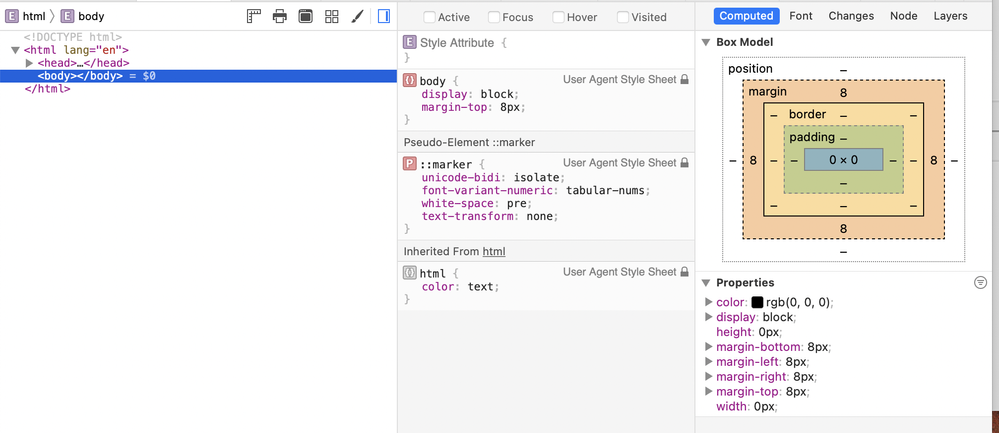Select the closing html tag in DOM tree

point(47,89)
